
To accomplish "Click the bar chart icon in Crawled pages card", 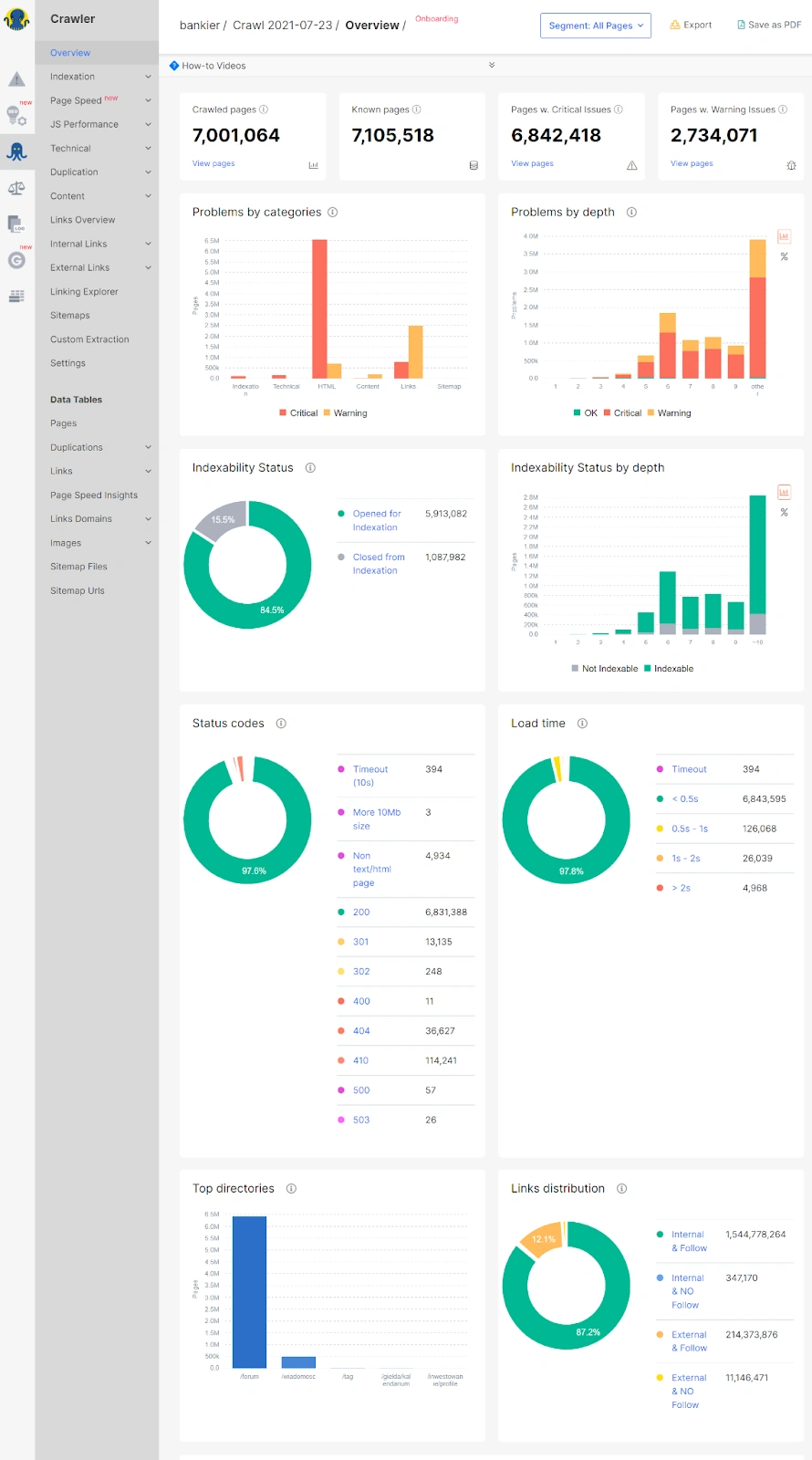I will (x=313, y=165).
